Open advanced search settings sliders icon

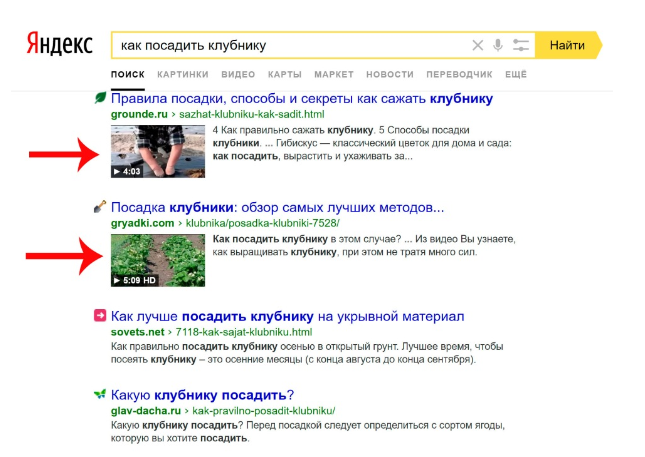tap(520, 45)
